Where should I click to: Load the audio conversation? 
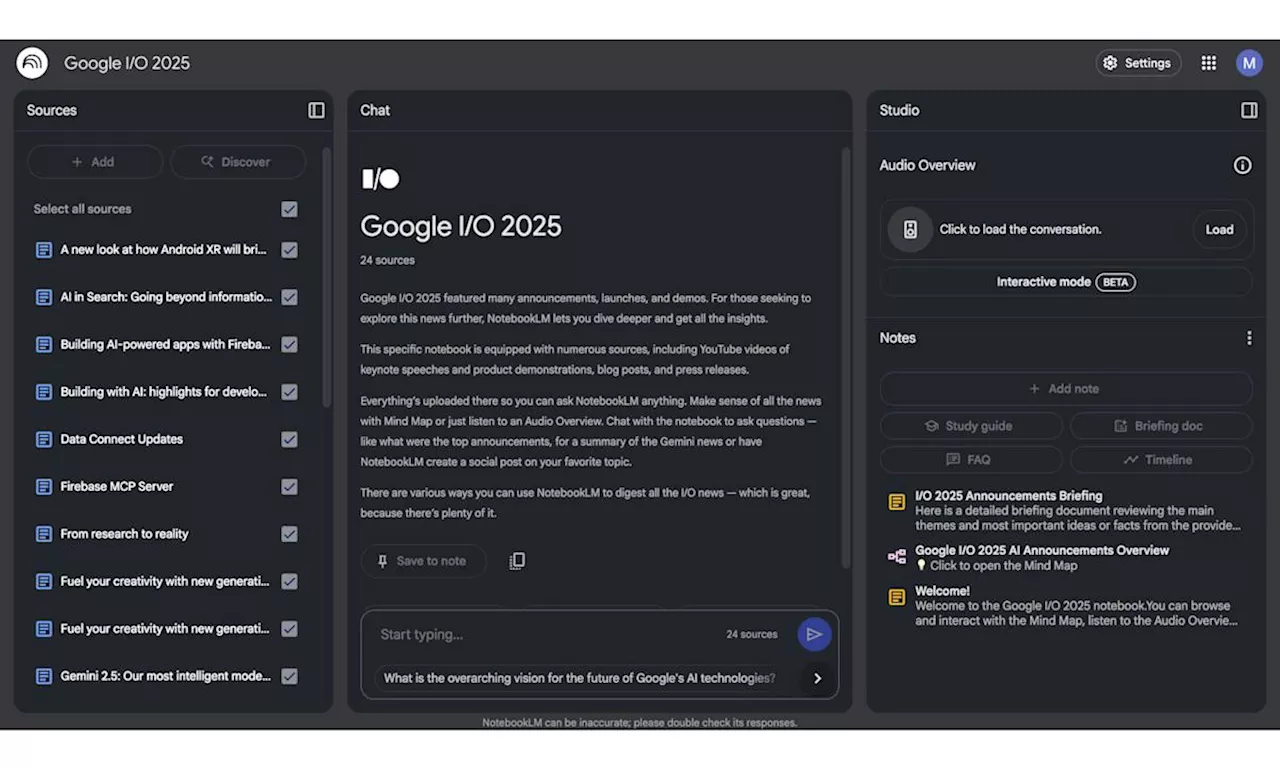point(1219,229)
